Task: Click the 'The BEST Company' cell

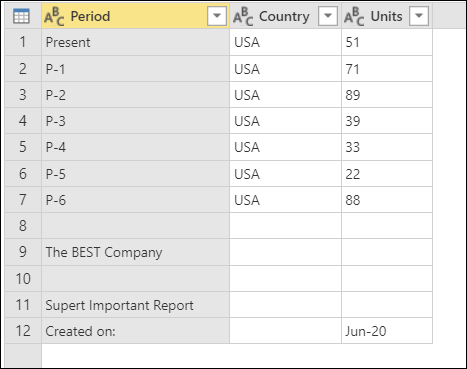Action: (x=136, y=252)
